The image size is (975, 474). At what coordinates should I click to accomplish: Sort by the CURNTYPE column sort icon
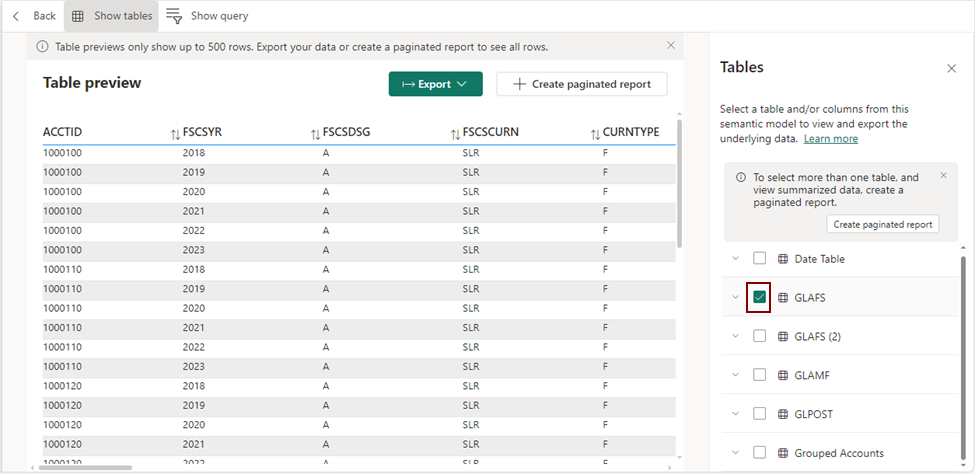595,133
